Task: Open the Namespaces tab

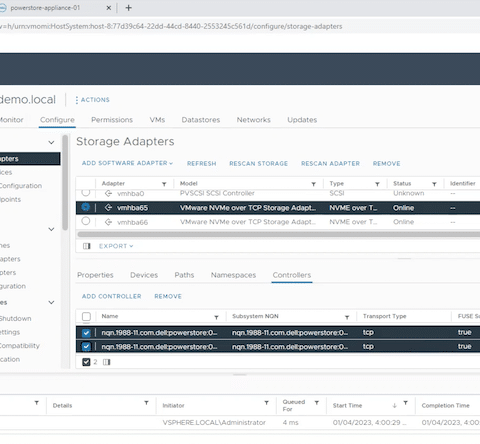Action: (x=233, y=275)
